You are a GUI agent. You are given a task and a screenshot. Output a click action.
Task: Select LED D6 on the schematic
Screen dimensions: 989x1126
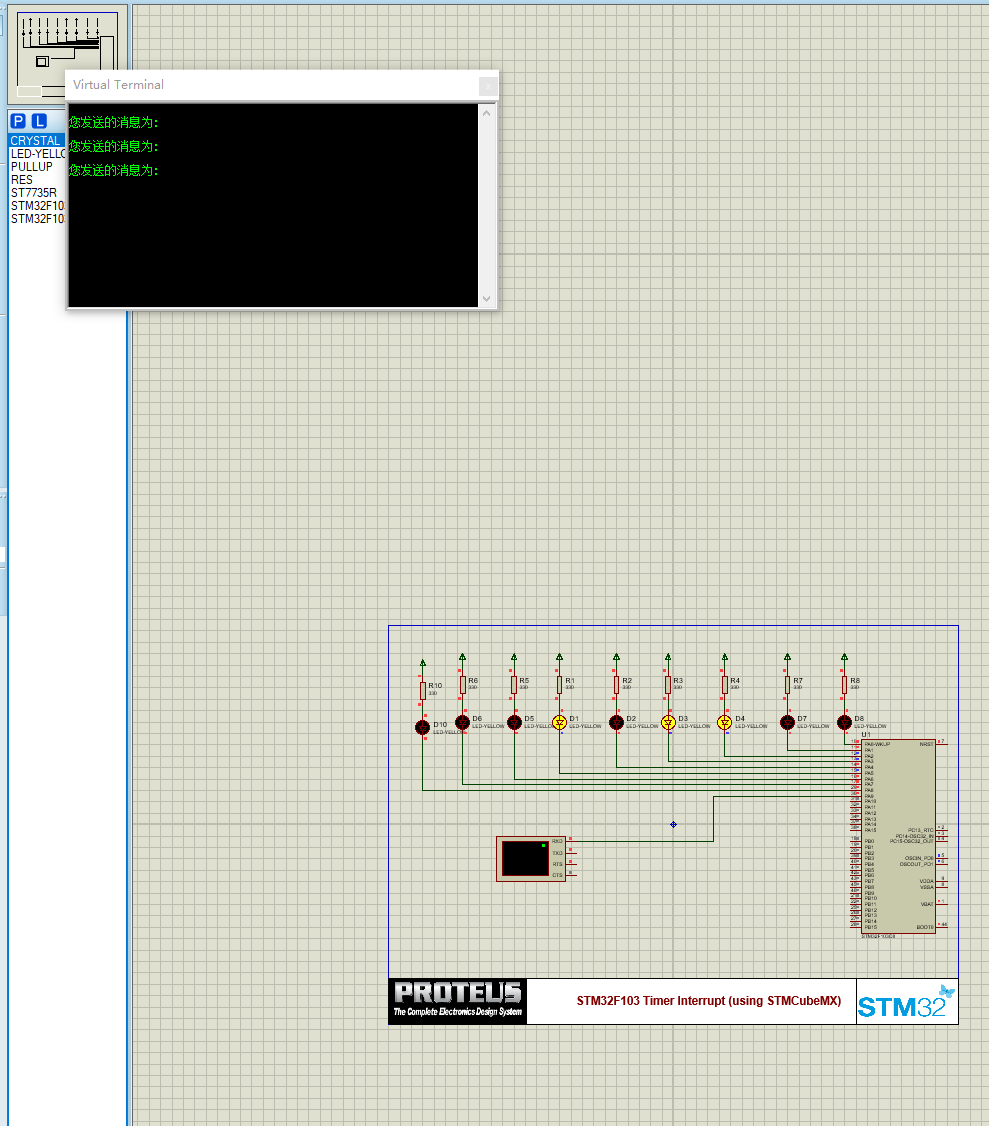[463, 722]
